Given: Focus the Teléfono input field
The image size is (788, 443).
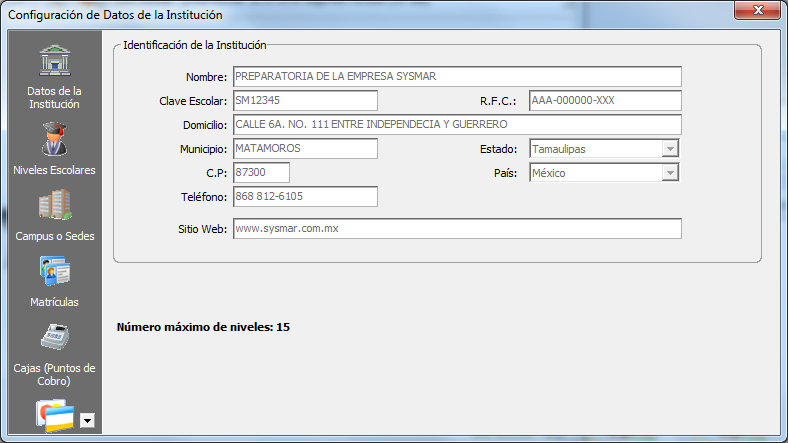Looking at the screenshot, I should coord(304,197).
